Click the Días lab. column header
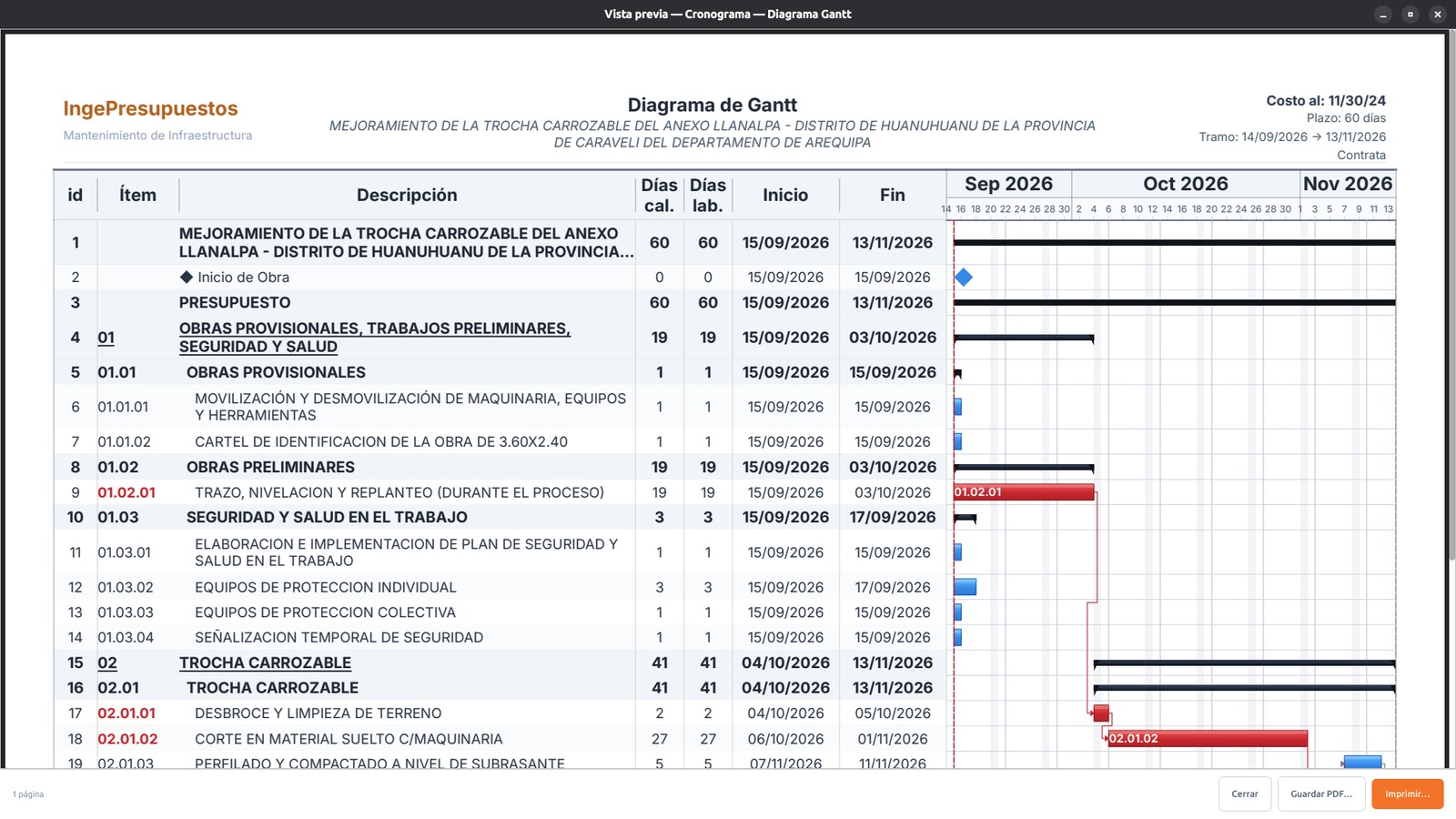The width and height of the screenshot is (1456, 819). 708,195
